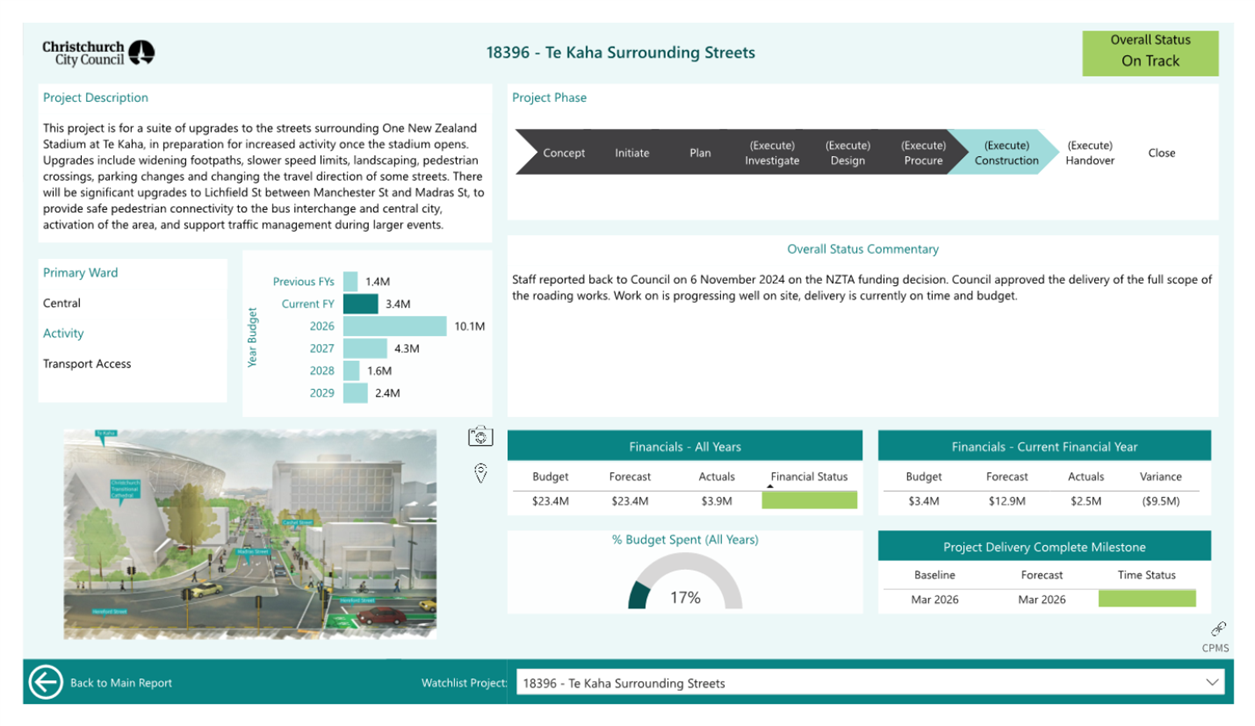This screenshot has width=1255, height=726.
Task: Click the Back to Main Report label
Action: (121, 683)
